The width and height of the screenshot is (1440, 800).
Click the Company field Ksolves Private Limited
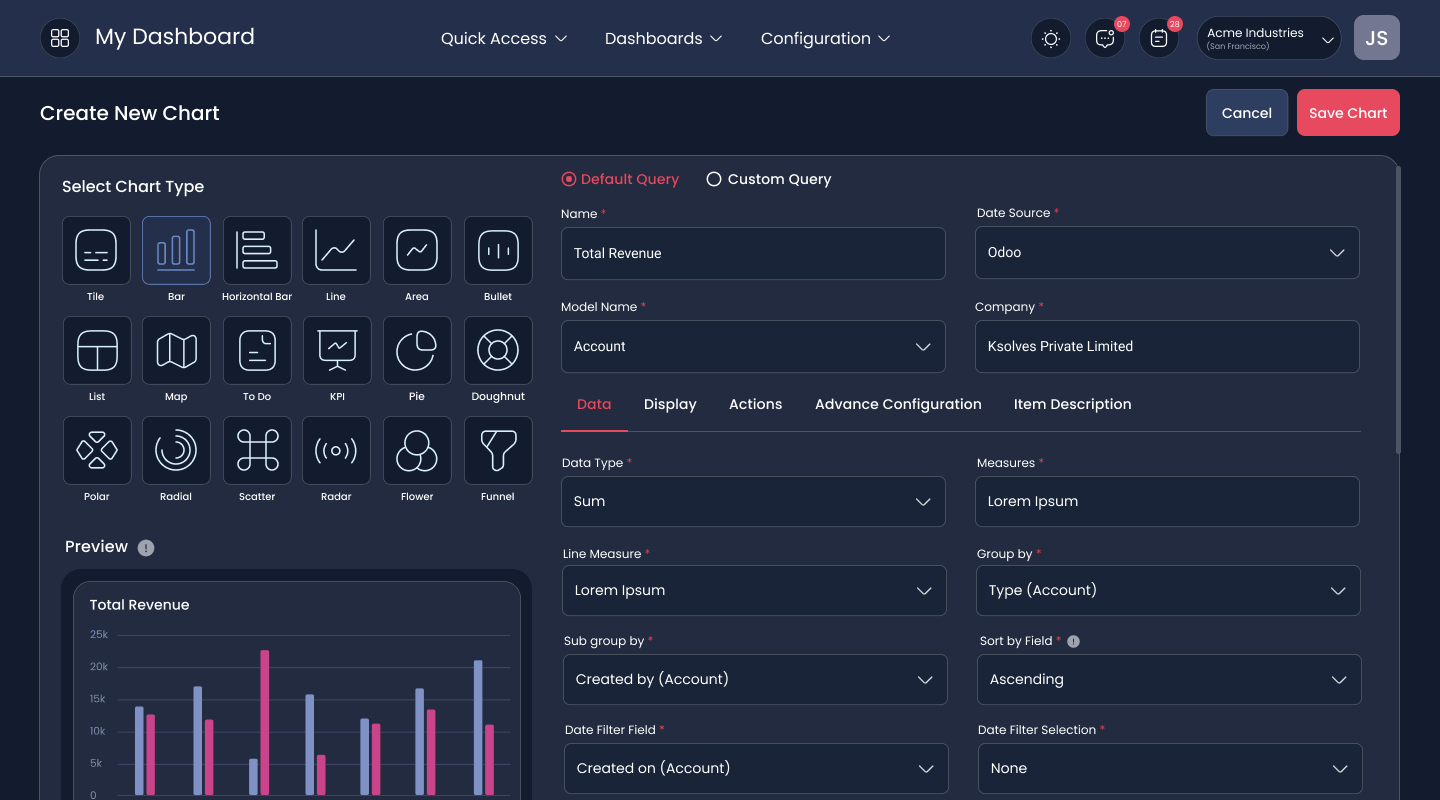click(x=1167, y=346)
